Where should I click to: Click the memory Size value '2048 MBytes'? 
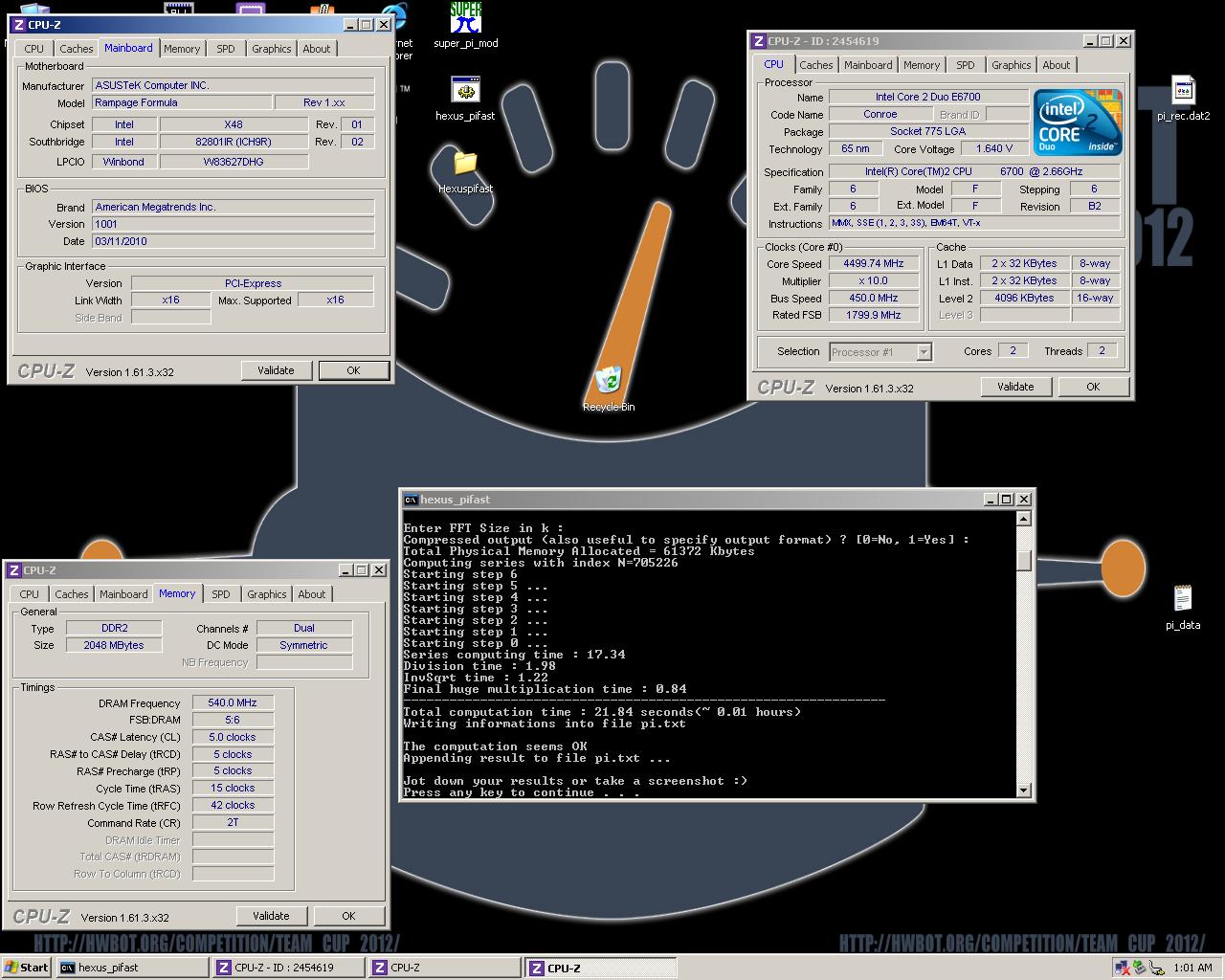[114, 646]
